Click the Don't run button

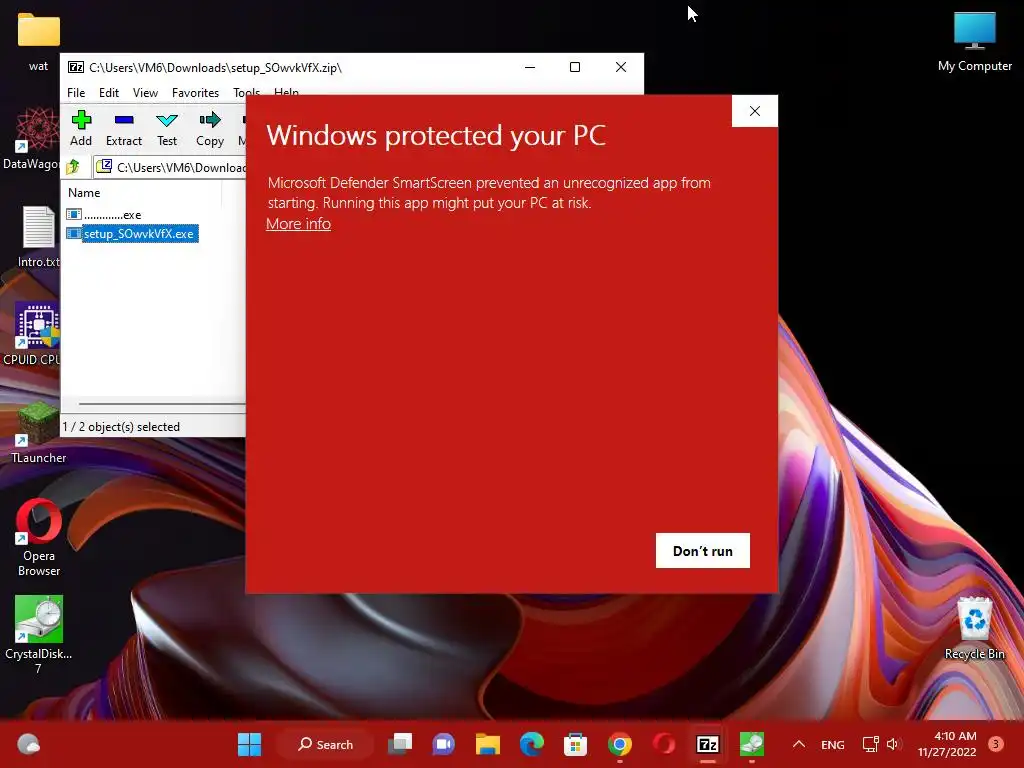point(703,551)
